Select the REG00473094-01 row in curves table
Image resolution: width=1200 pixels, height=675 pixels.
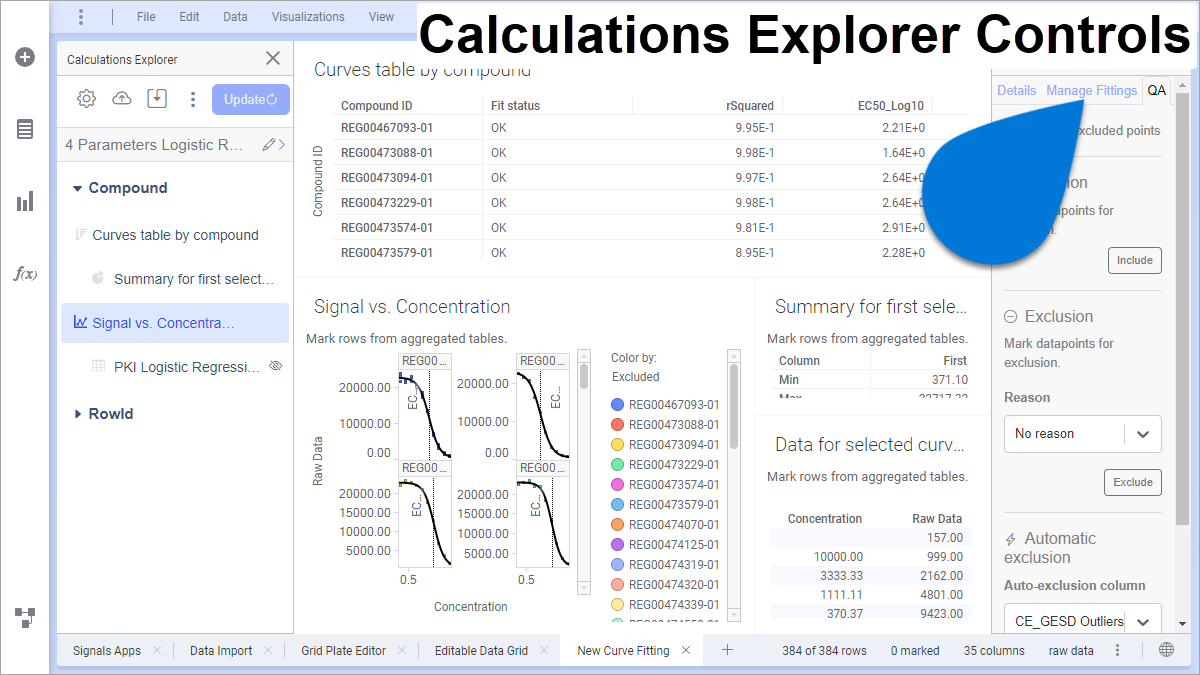pos(387,178)
